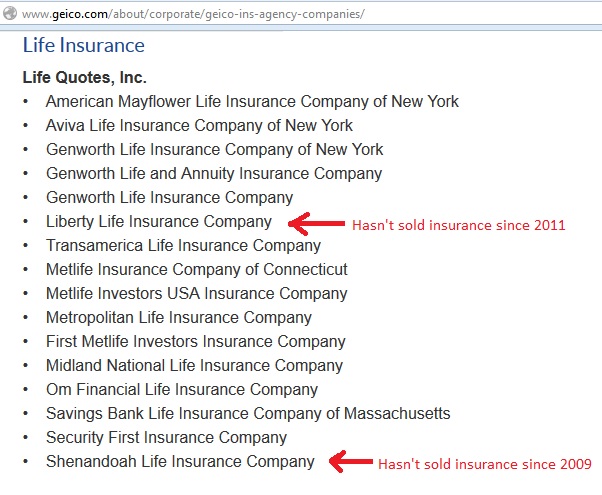Click the browser address bar URL

coord(193,14)
